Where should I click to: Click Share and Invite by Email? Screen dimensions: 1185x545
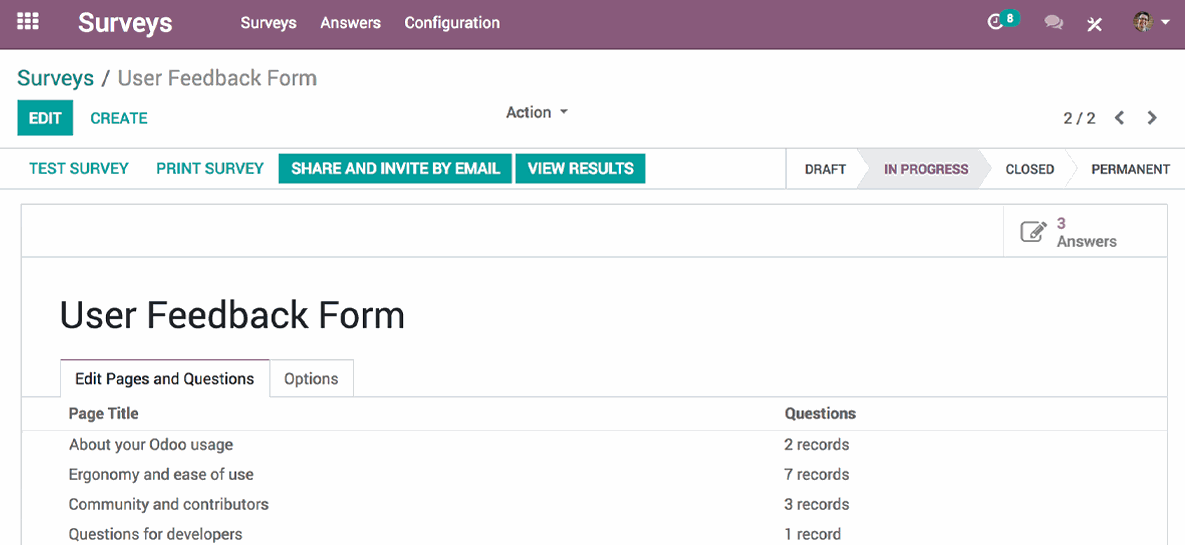tap(395, 169)
